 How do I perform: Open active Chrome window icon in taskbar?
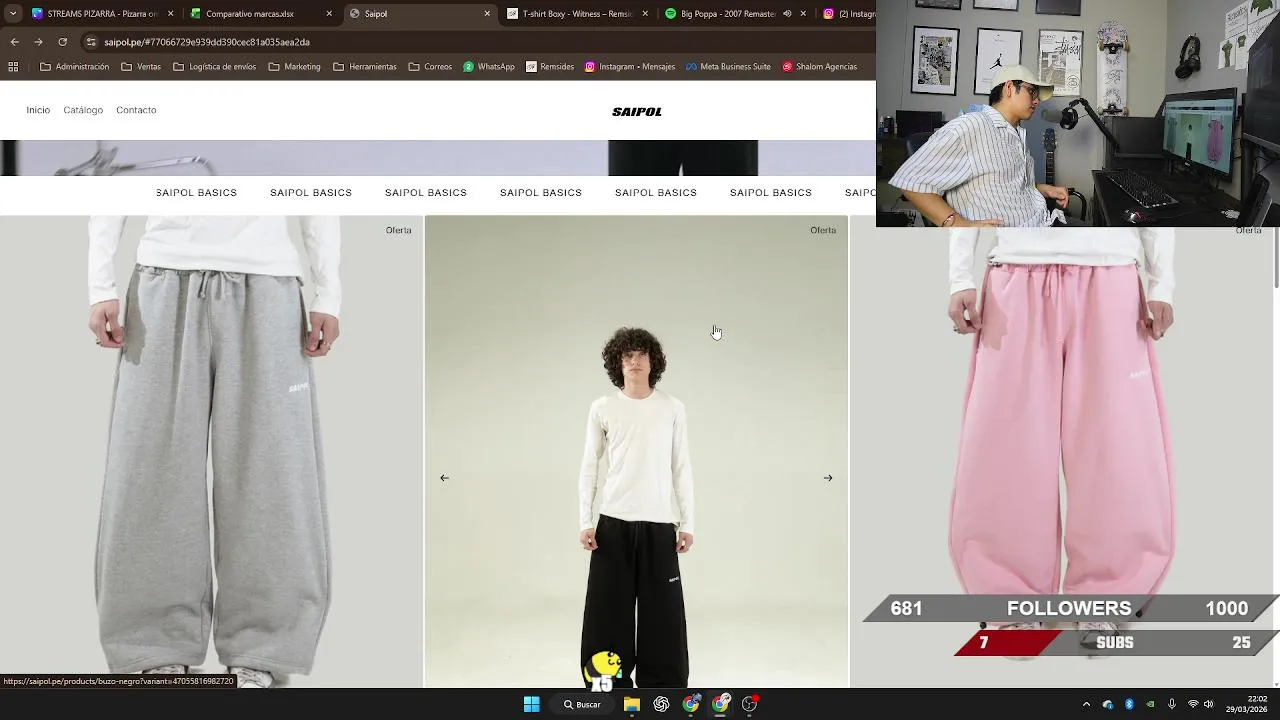[721, 704]
